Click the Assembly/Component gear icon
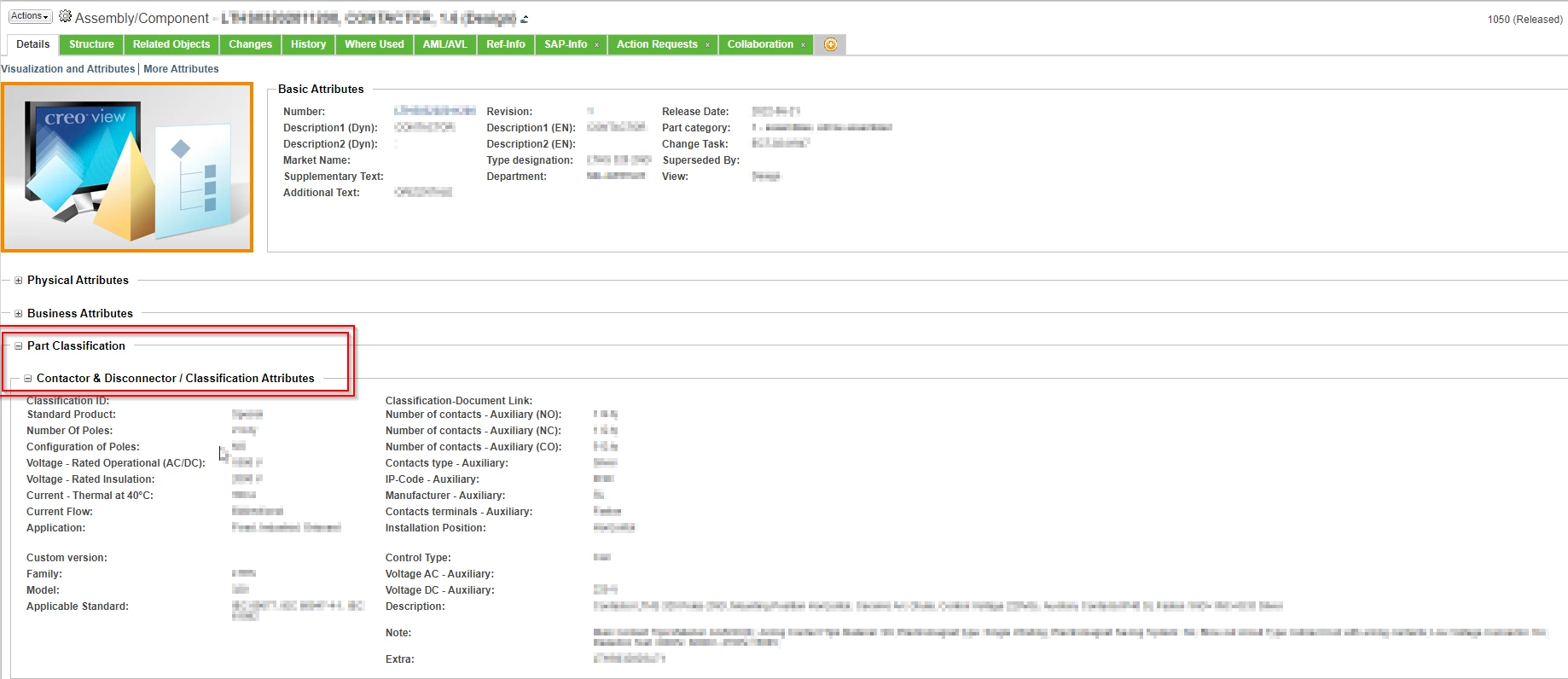The image size is (1568, 679). [65, 16]
